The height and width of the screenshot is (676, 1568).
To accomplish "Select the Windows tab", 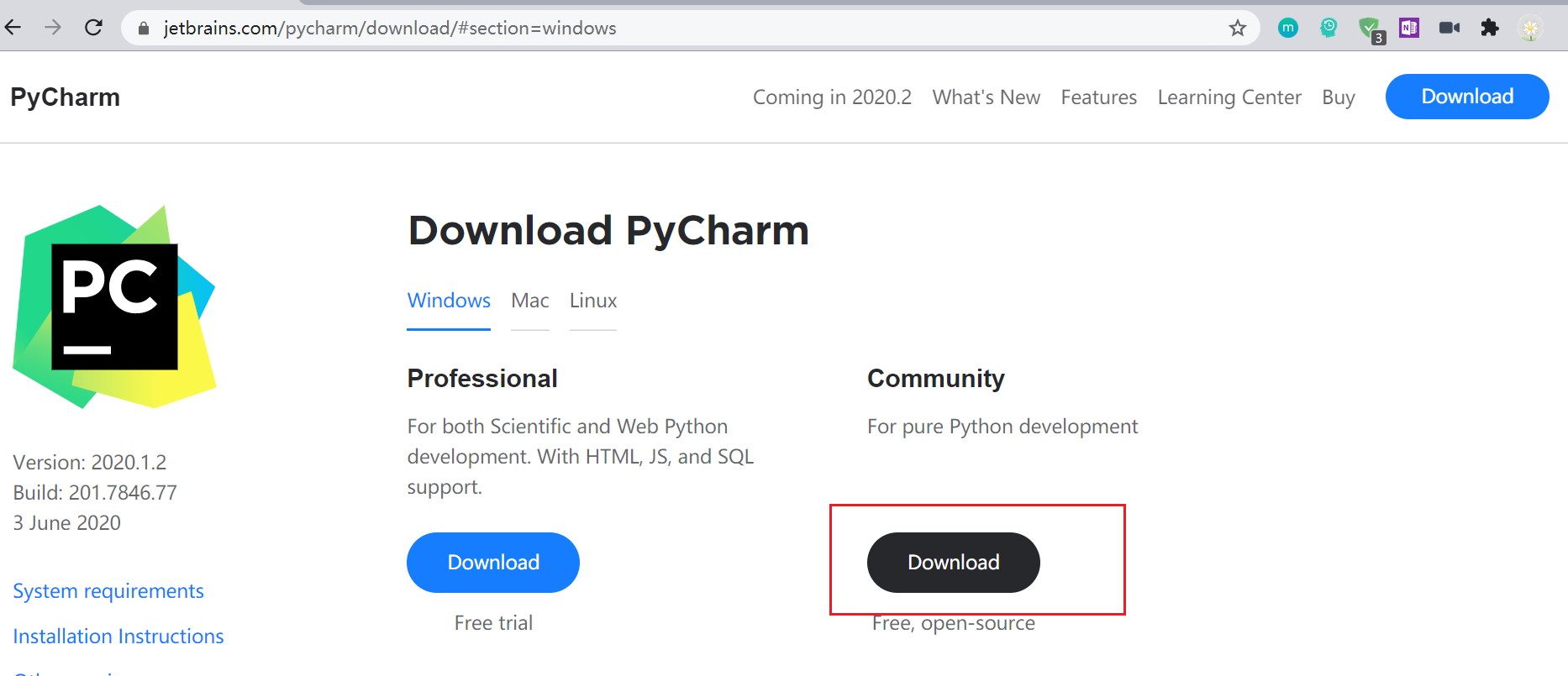I will pos(449,301).
